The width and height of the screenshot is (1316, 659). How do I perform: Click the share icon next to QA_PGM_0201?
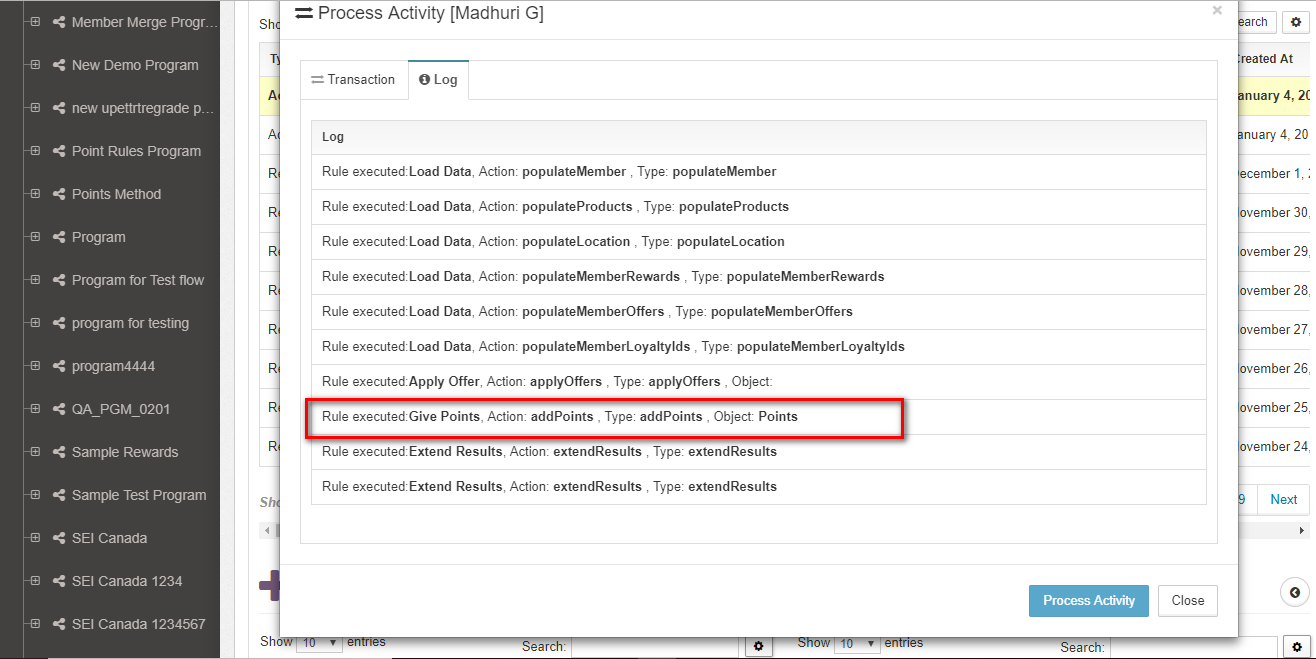coord(59,409)
